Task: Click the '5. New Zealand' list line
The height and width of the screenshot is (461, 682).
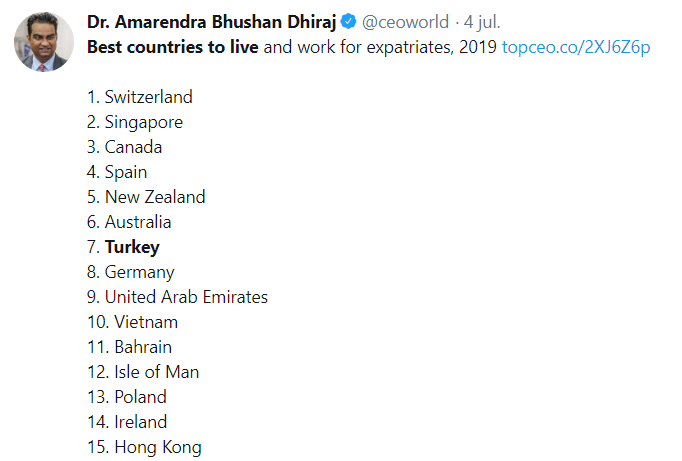Action: [x=146, y=197]
